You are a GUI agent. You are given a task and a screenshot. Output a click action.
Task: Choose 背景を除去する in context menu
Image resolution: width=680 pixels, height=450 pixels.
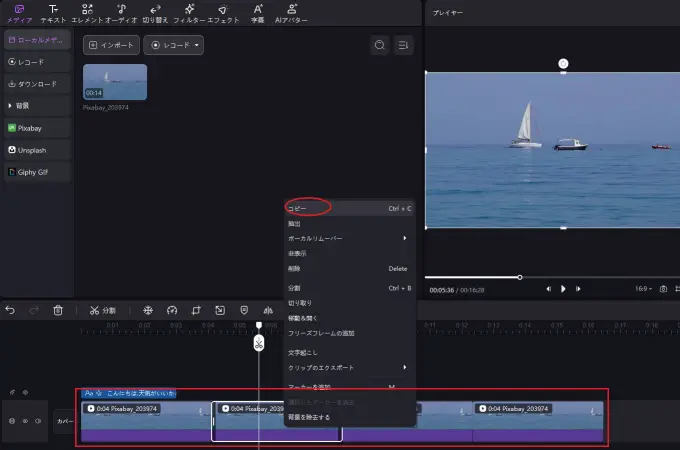click(x=350, y=417)
